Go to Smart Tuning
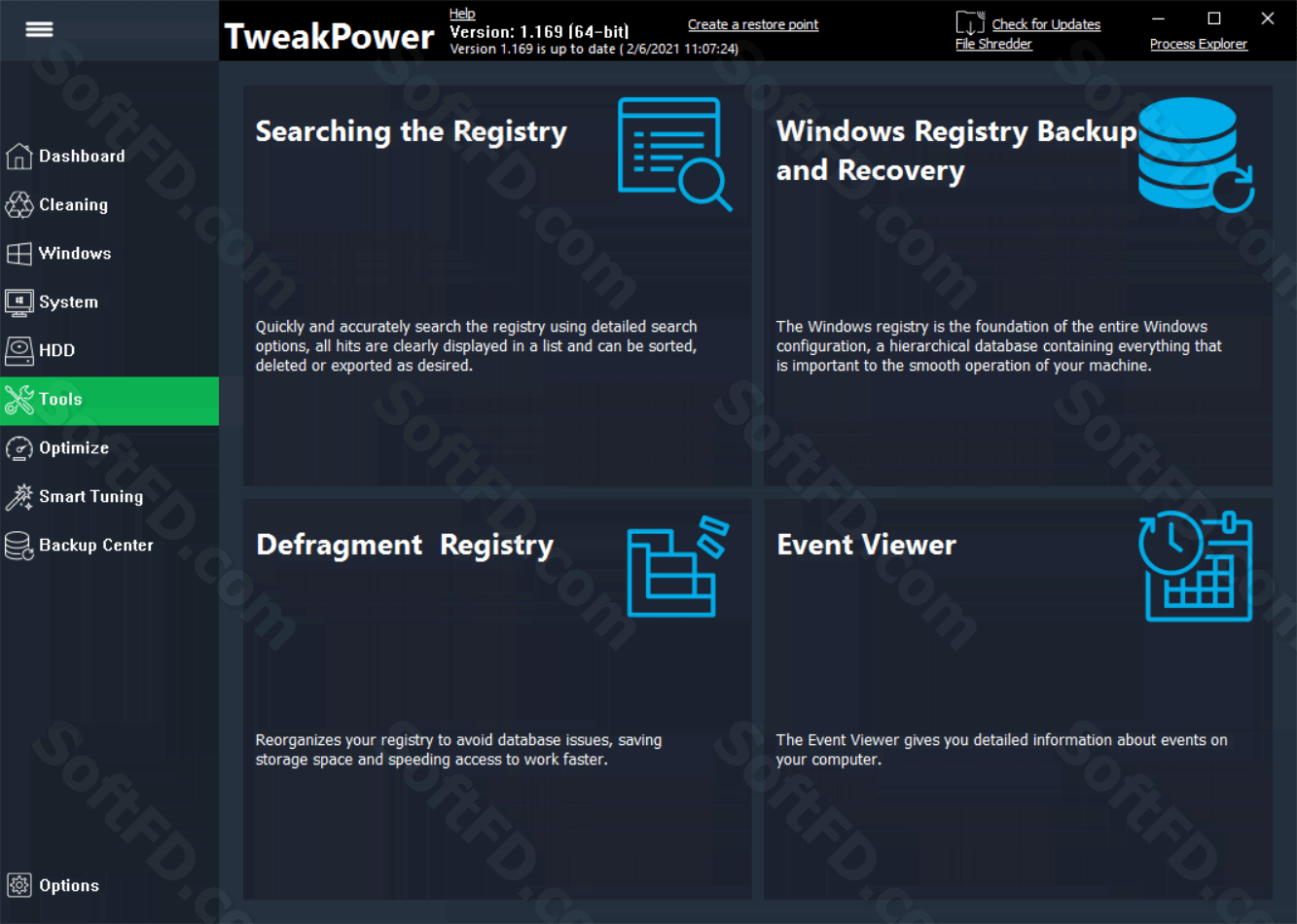 [x=90, y=496]
